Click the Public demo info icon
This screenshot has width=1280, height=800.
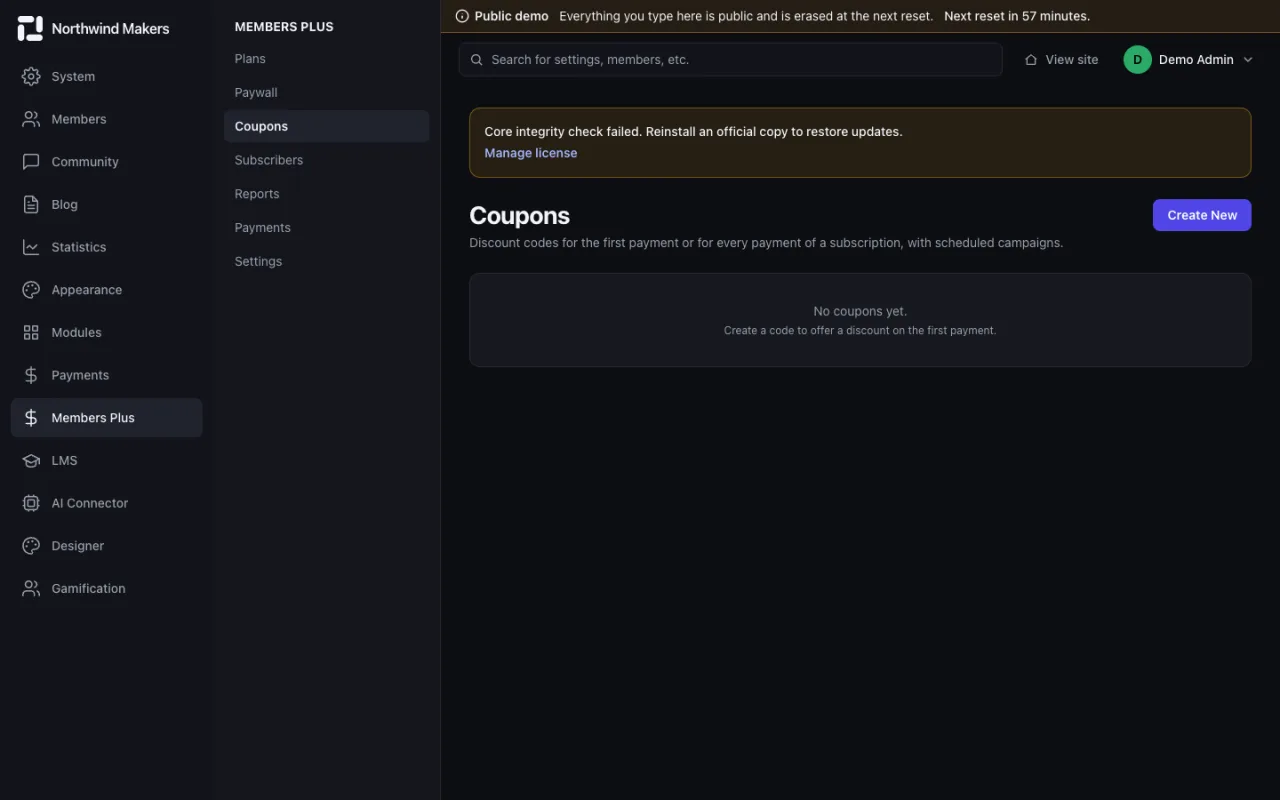click(462, 16)
